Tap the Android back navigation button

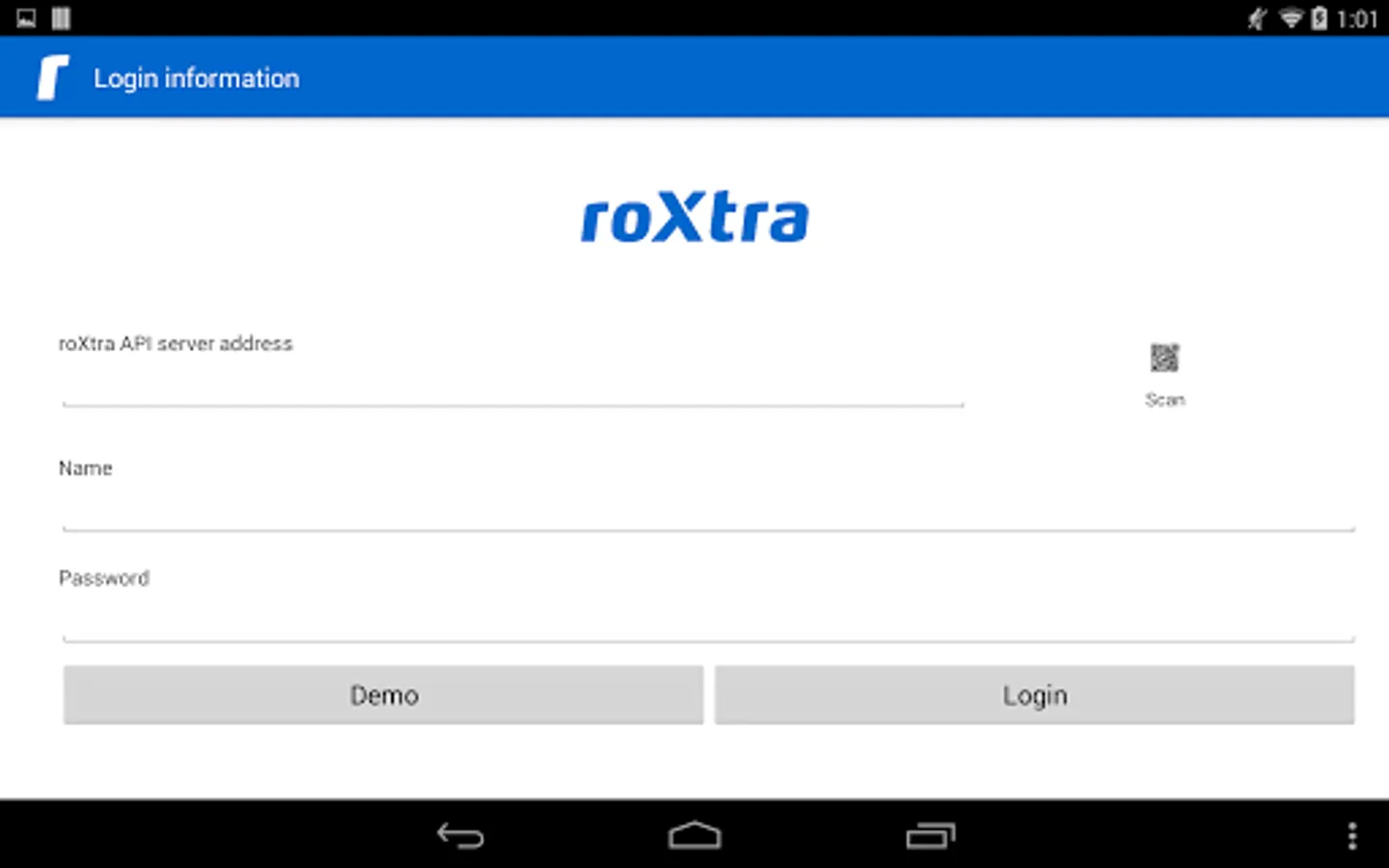coord(460,835)
